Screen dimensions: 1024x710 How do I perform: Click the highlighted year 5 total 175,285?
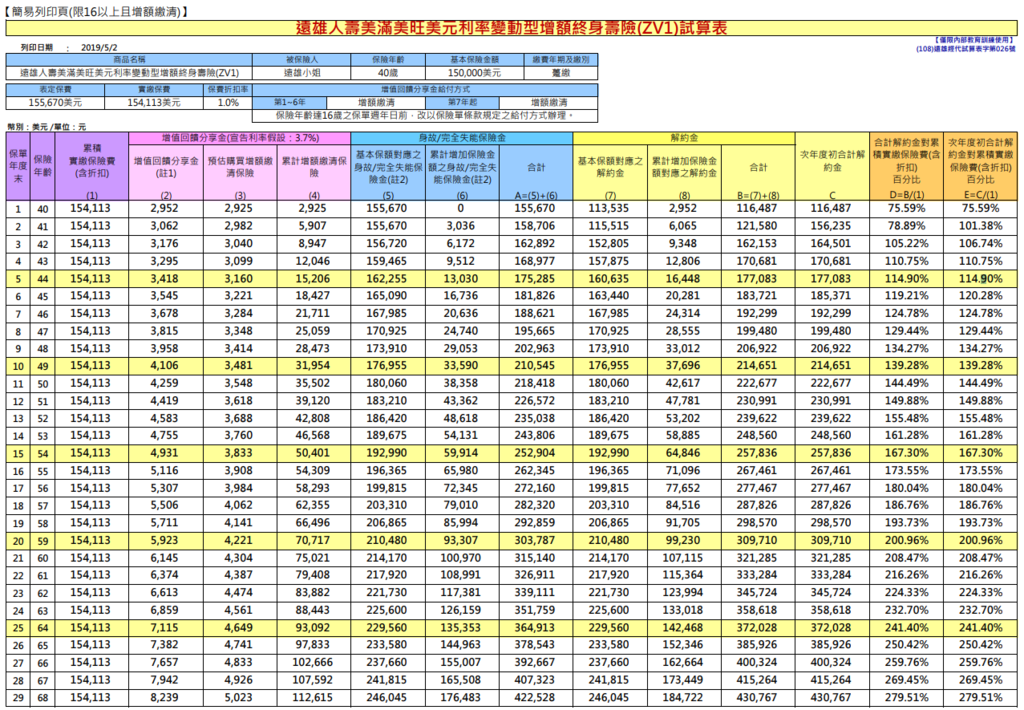tap(535, 279)
